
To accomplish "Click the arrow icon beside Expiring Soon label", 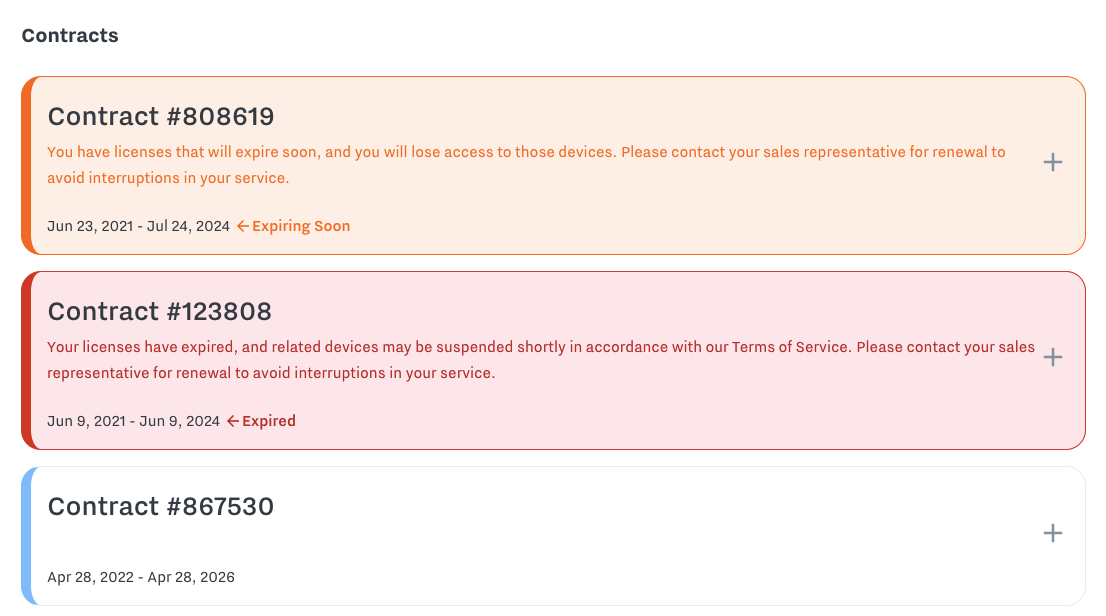I will (241, 226).
